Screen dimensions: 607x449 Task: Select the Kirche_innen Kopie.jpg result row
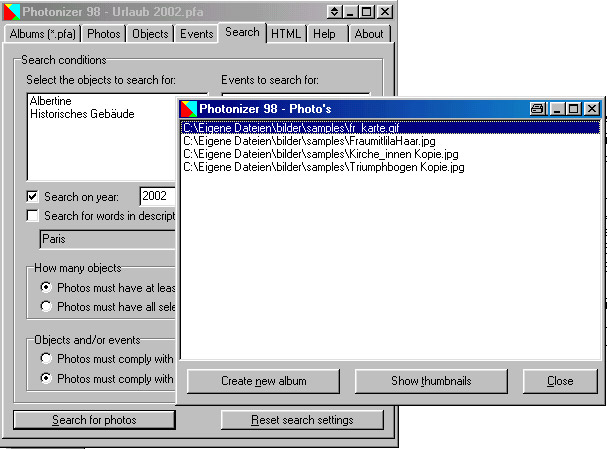point(391,154)
